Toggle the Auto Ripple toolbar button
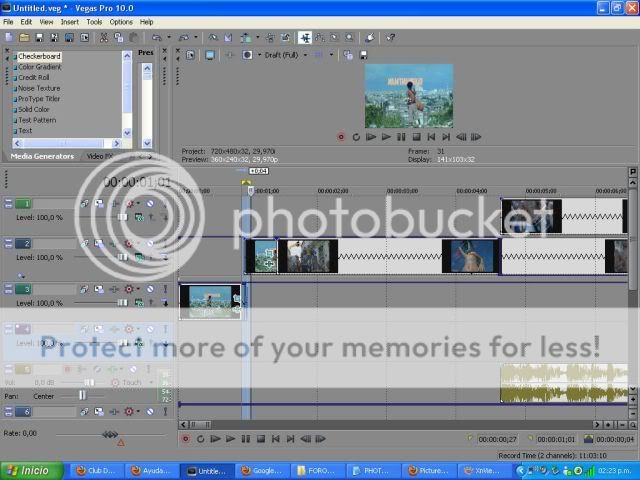The height and width of the screenshot is (480, 640). (246, 38)
